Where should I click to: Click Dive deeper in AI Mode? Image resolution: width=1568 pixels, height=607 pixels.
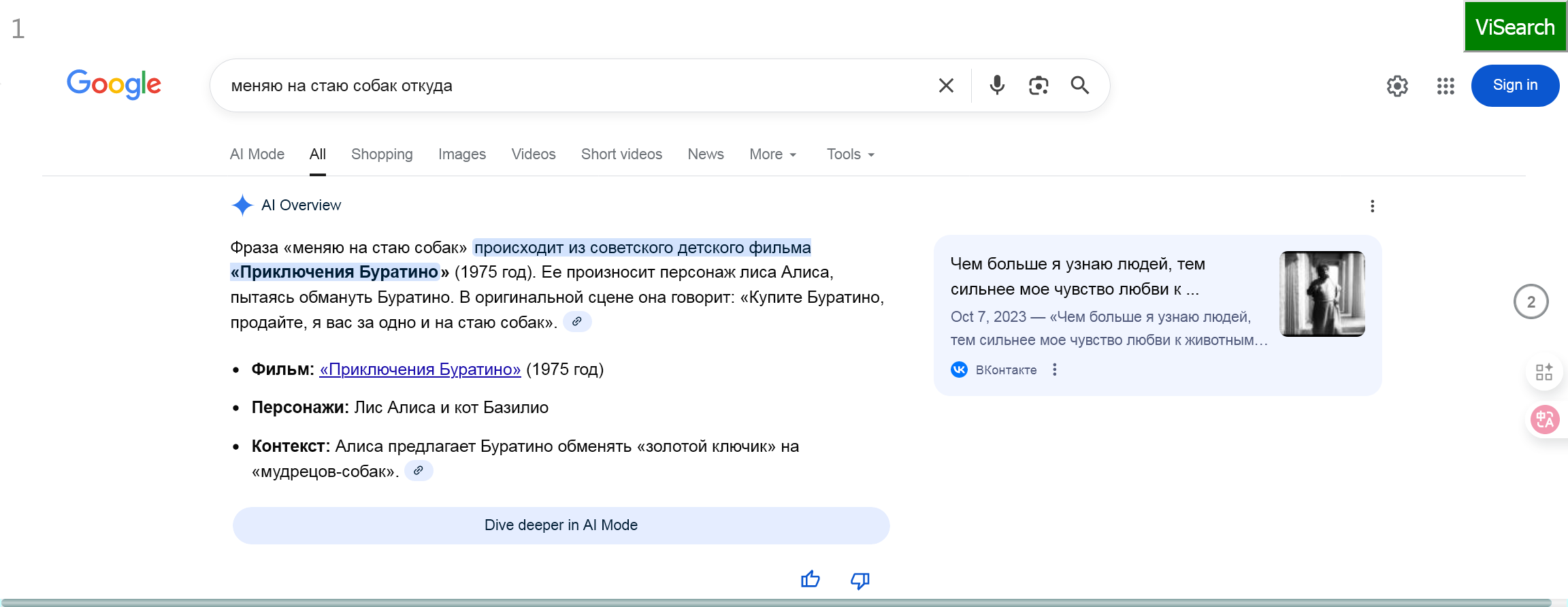(x=561, y=525)
